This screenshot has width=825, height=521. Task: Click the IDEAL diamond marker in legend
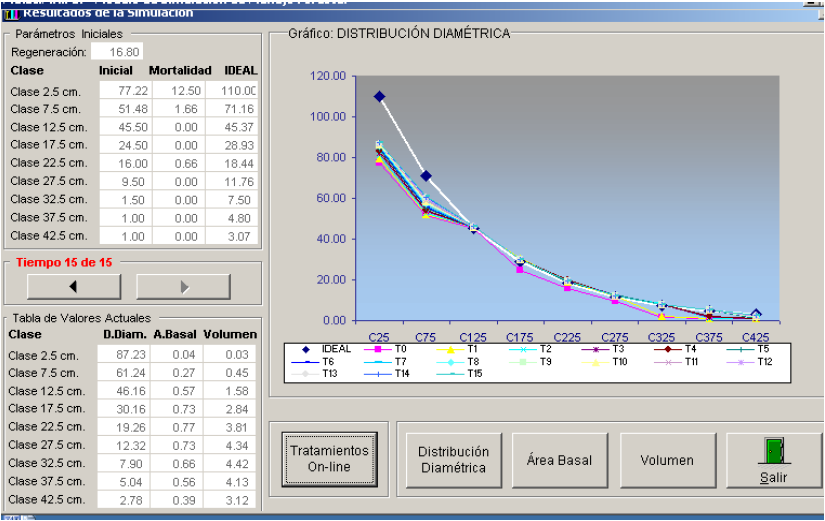[x=300, y=349]
